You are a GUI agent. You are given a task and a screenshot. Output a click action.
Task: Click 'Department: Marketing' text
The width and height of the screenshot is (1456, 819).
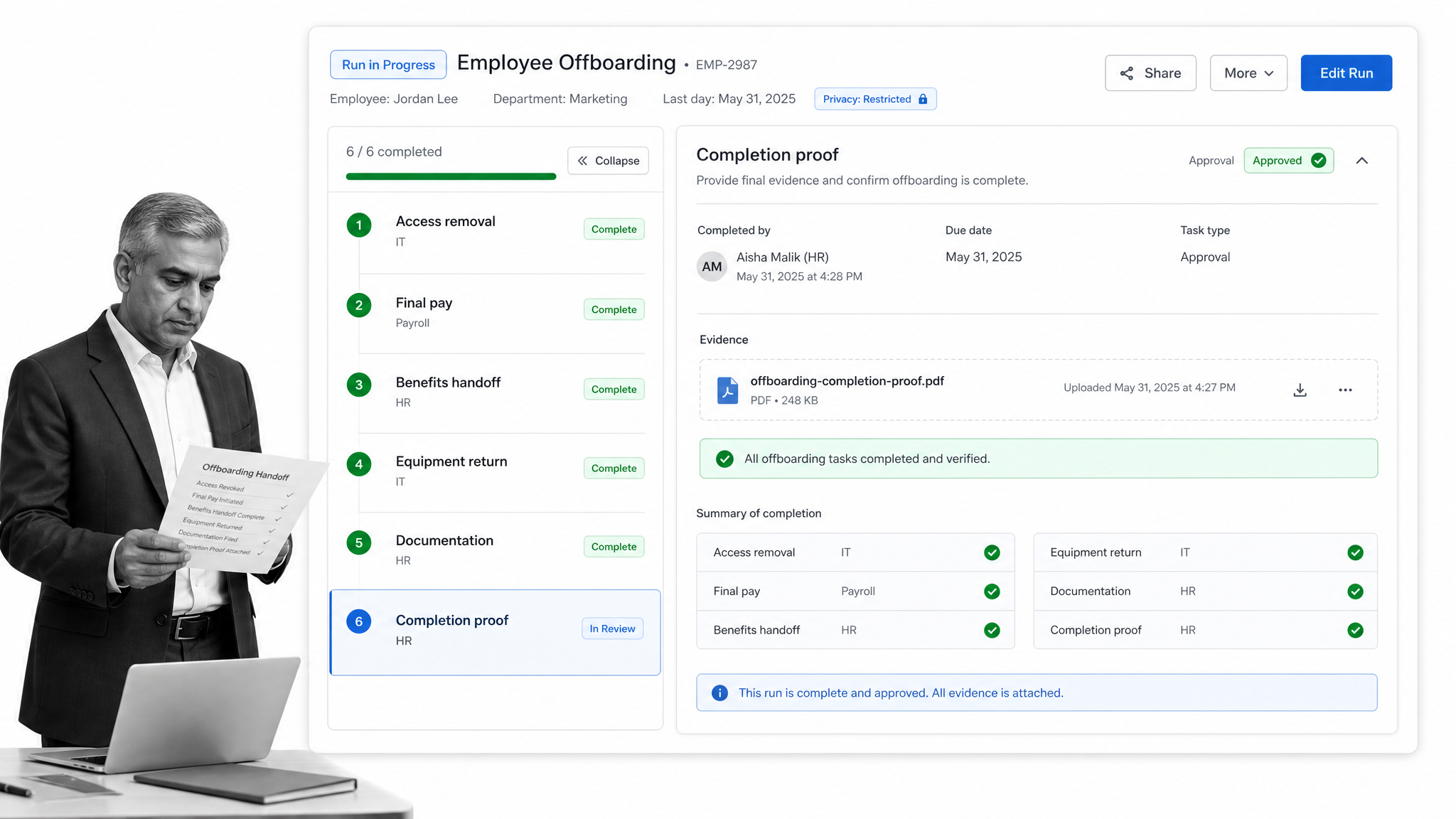[560, 99]
